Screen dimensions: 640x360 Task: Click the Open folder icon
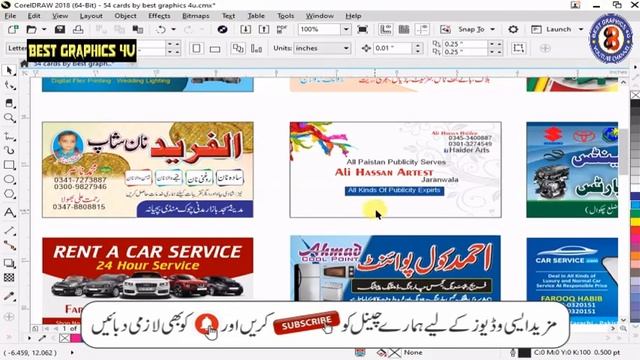click(31, 29)
